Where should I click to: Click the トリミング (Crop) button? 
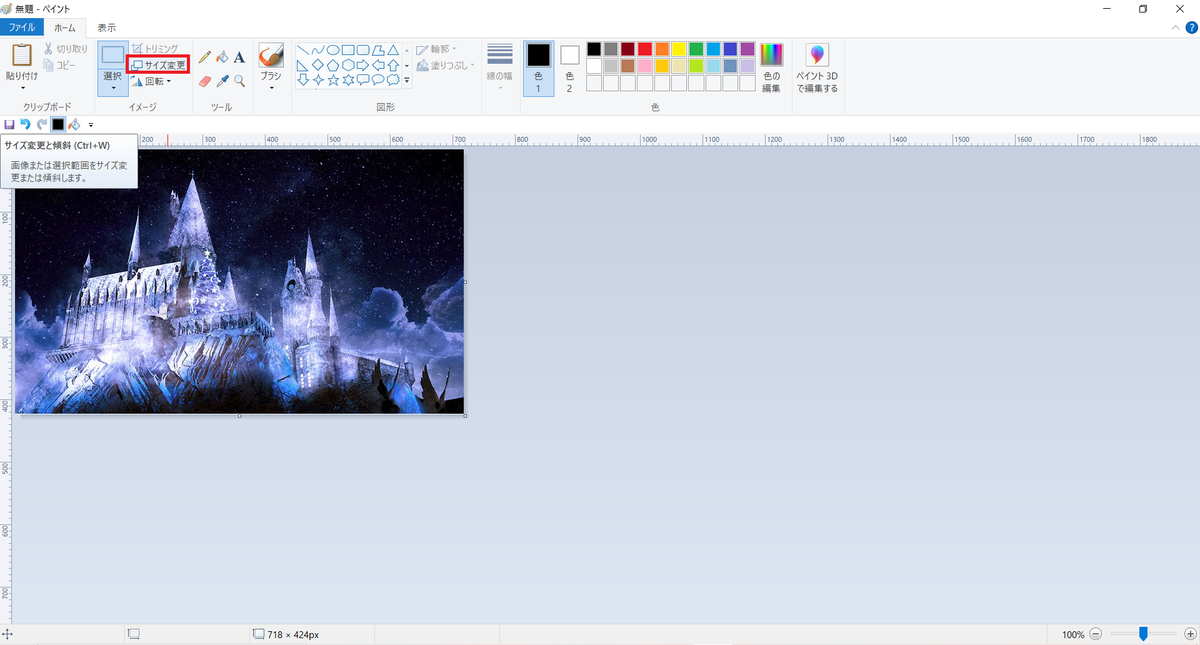click(155, 48)
